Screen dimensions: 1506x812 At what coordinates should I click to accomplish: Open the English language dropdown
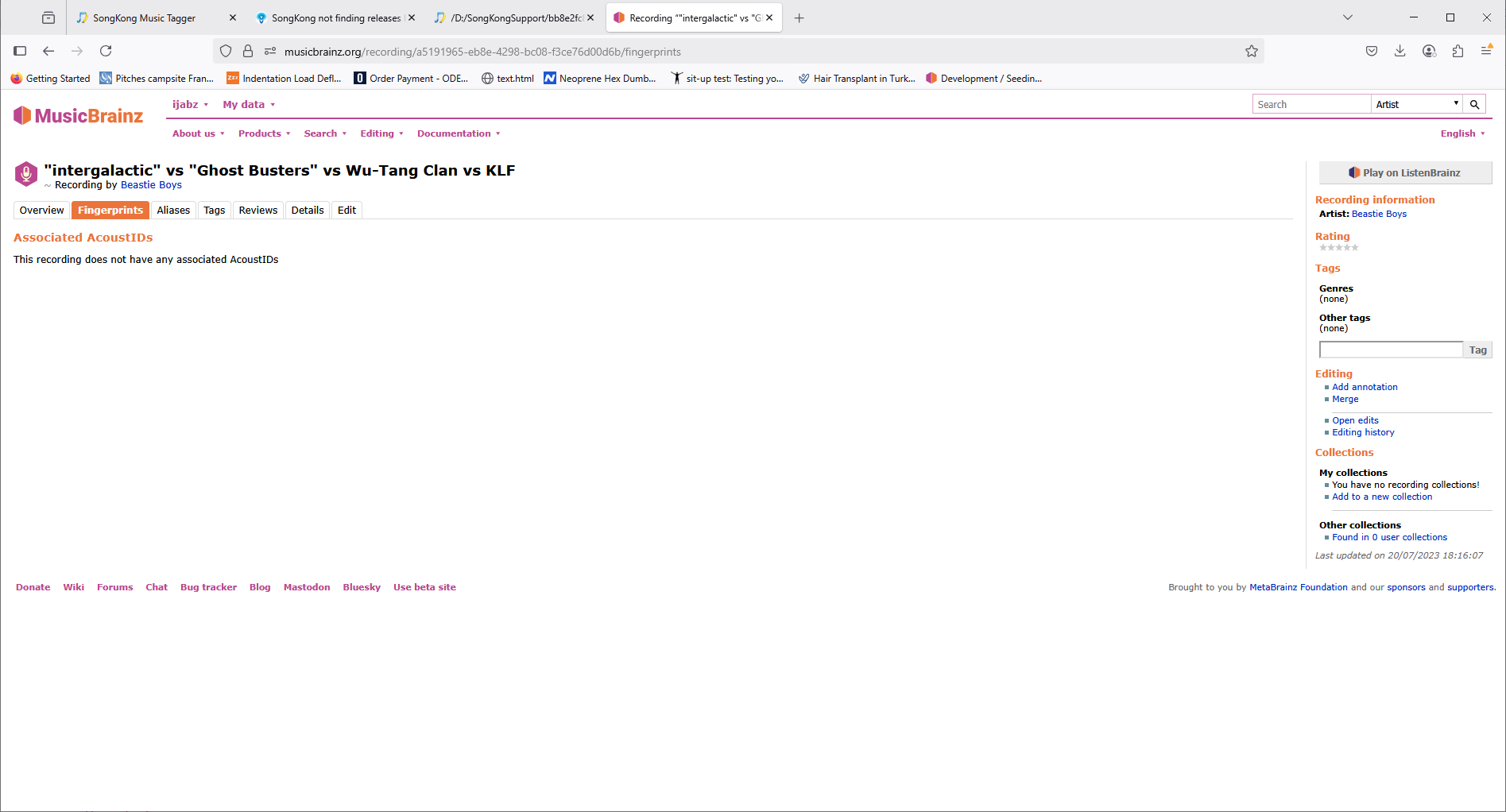tap(1462, 133)
